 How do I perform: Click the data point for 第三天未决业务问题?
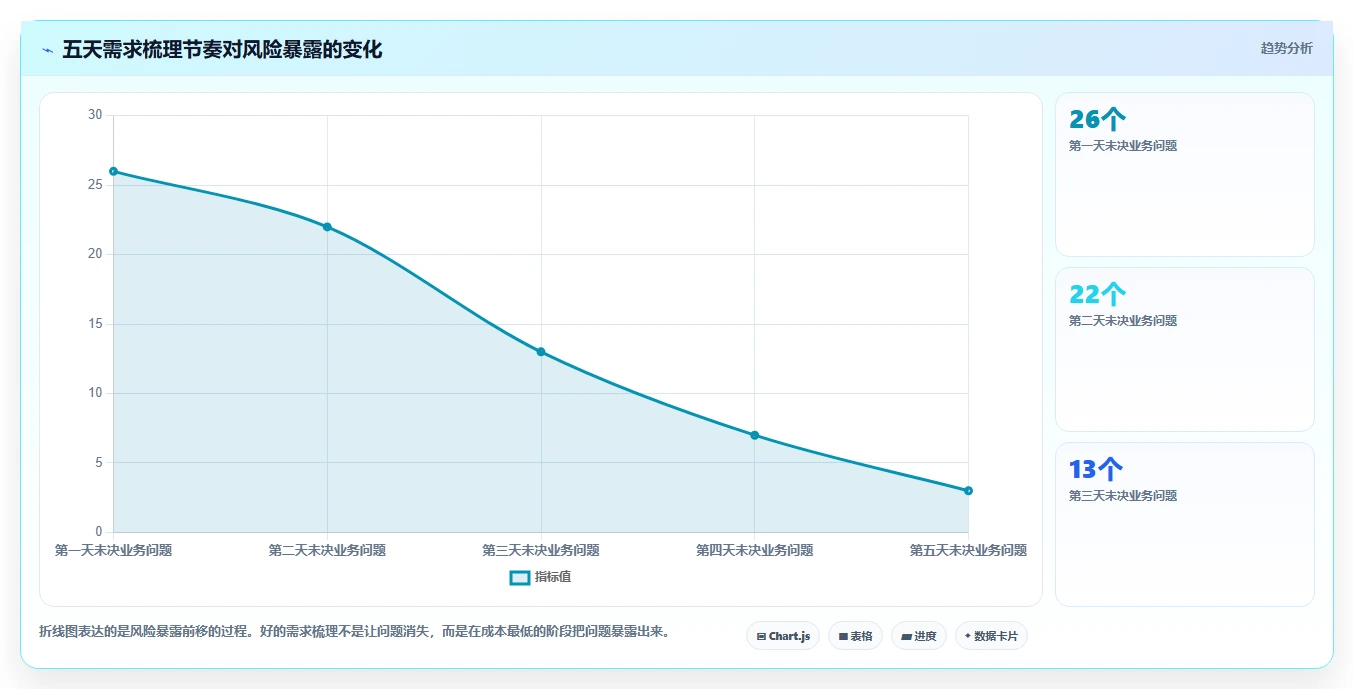[x=541, y=352]
